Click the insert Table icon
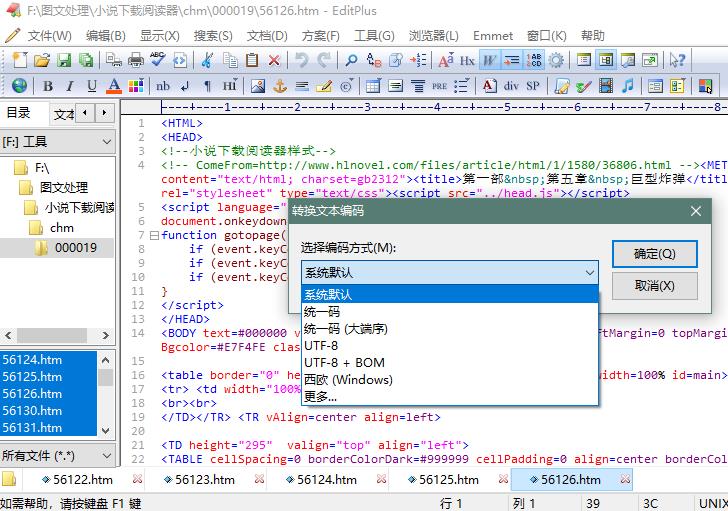 tap(373, 86)
